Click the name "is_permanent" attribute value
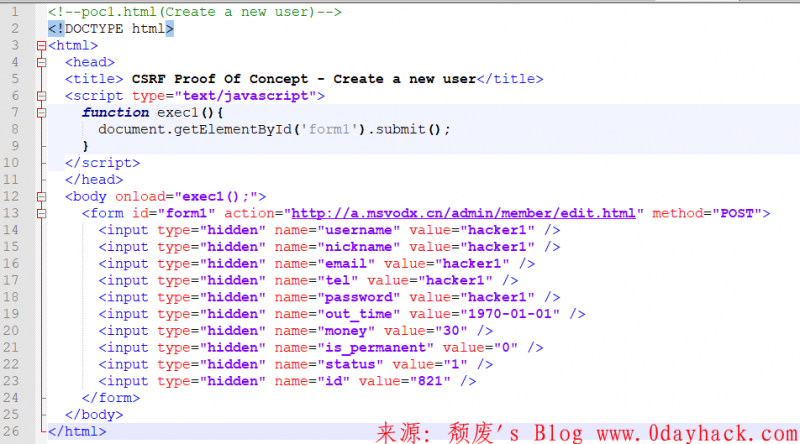This screenshot has height=444, width=800. pyautogui.click(x=376, y=348)
